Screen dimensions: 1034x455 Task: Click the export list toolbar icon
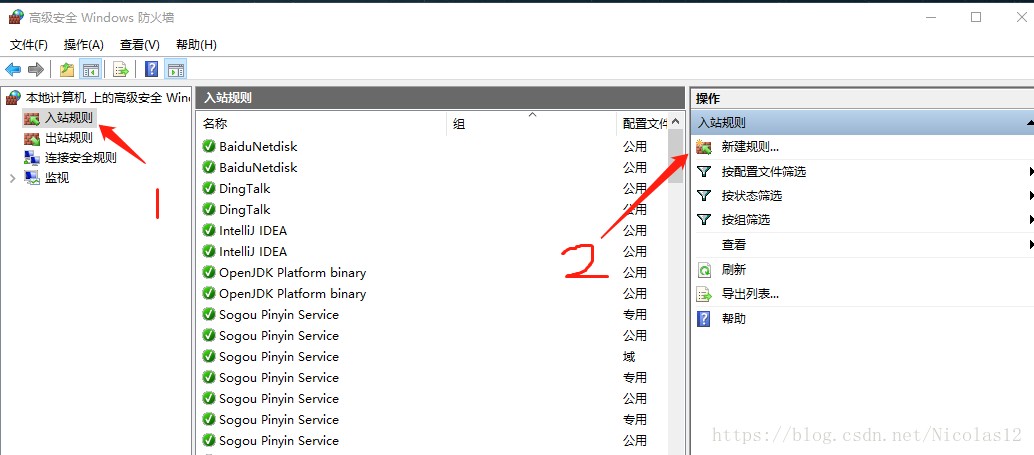coord(121,69)
